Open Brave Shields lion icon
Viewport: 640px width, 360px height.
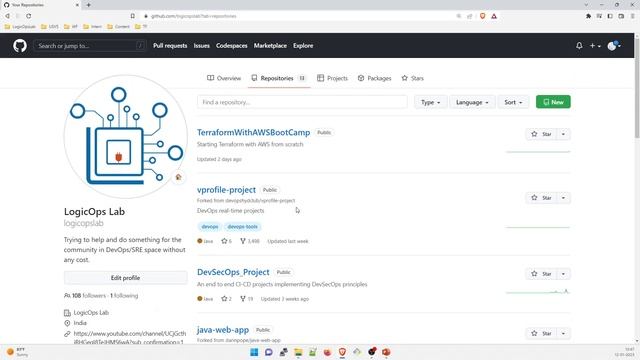coord(482,16)
